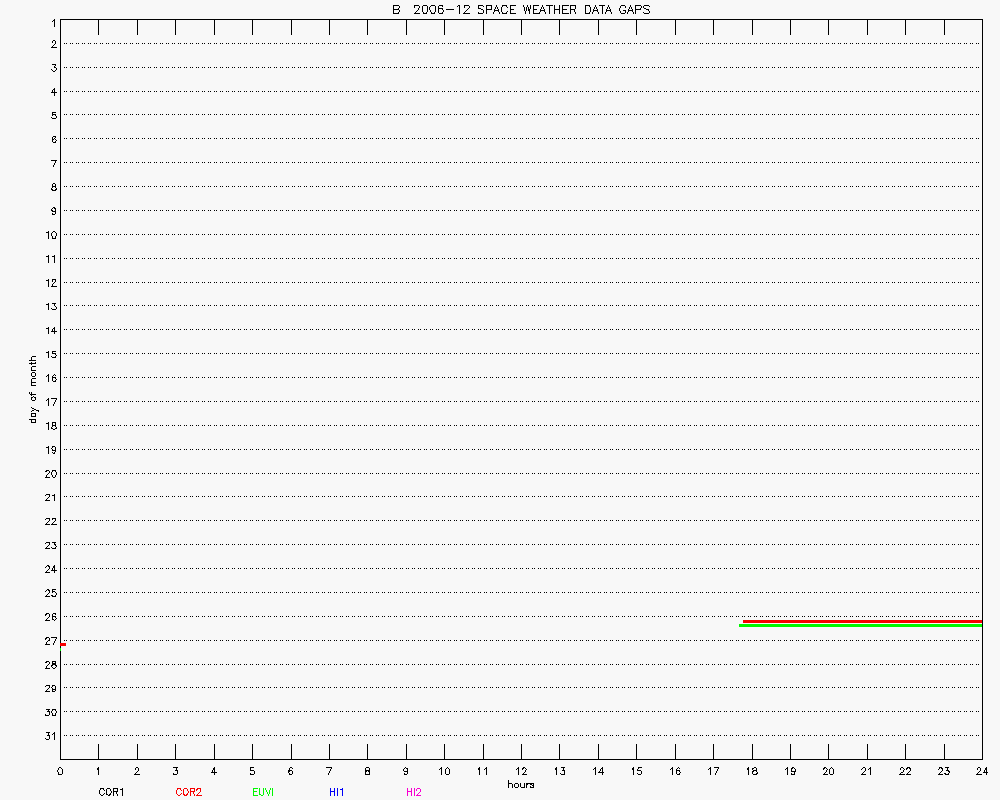Select the red COR2 legend label
This screenshot has height=800, width=1000.
[x=188, y=792]
